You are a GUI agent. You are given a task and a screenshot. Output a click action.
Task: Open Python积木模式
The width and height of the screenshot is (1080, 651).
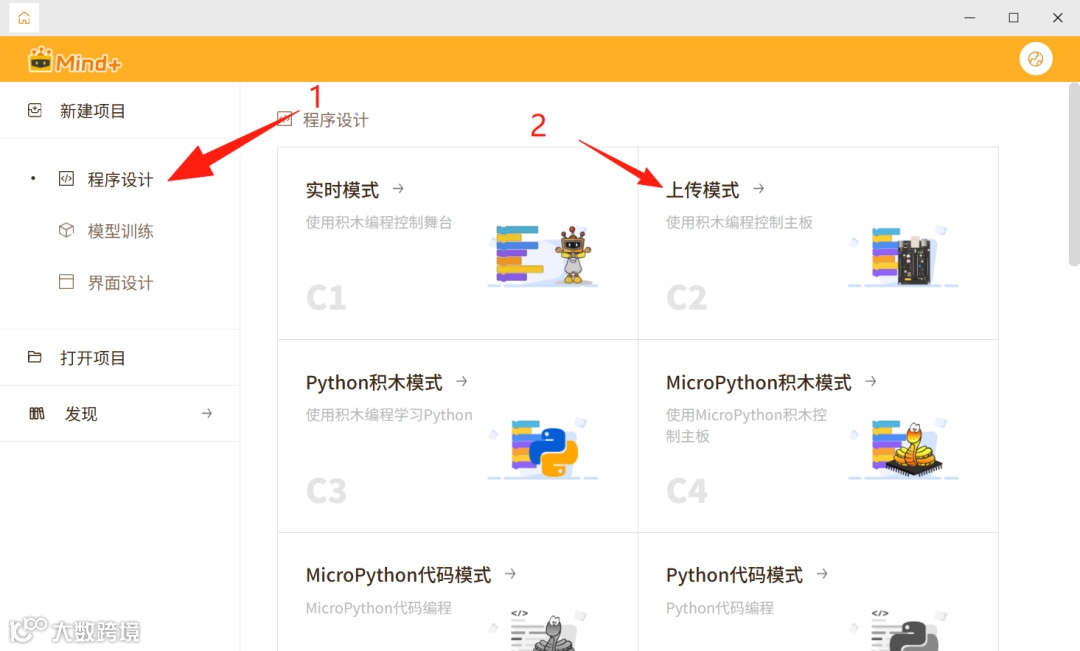pos(374,382)
